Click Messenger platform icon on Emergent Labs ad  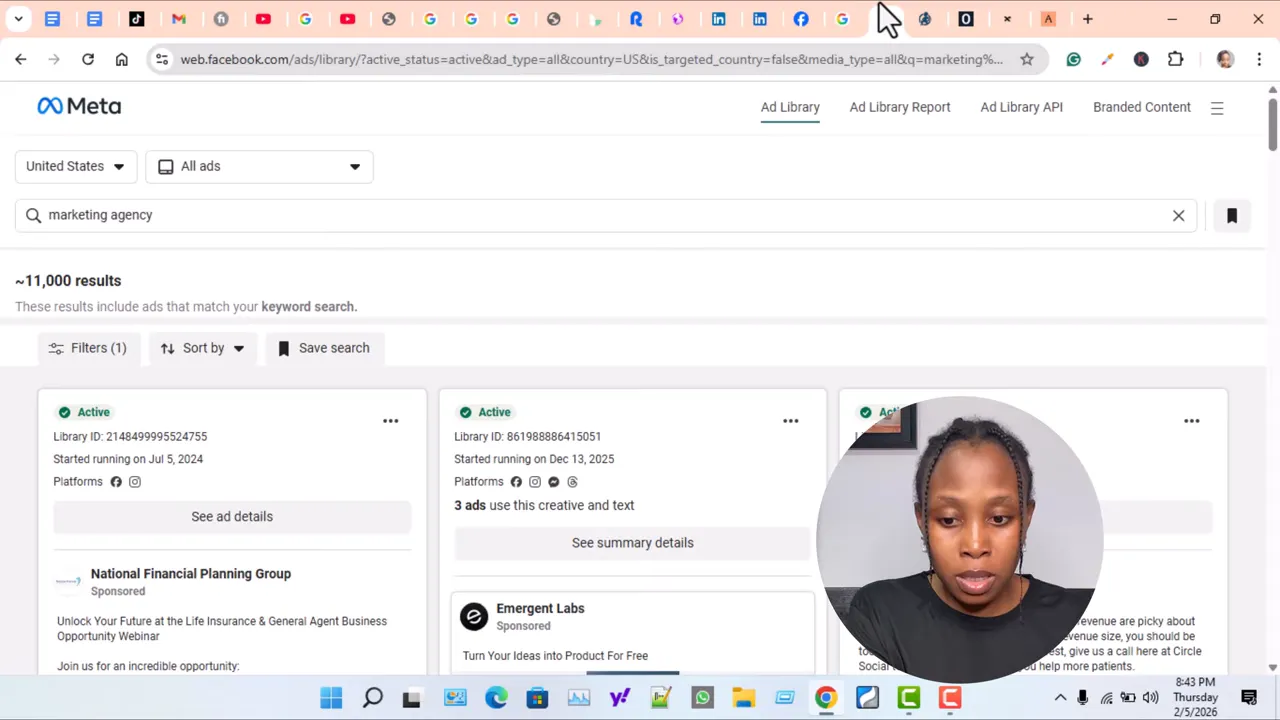tap(554, 482)
